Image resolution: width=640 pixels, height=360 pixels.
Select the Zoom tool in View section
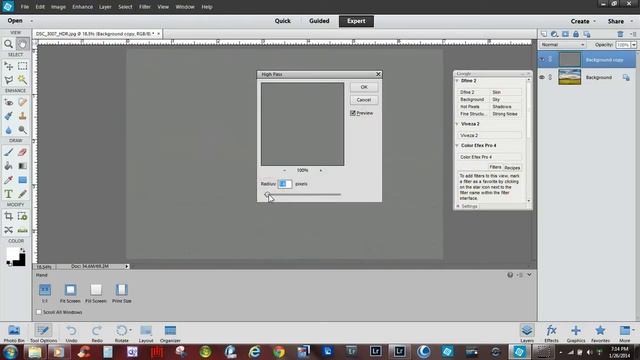pos(8,44)
